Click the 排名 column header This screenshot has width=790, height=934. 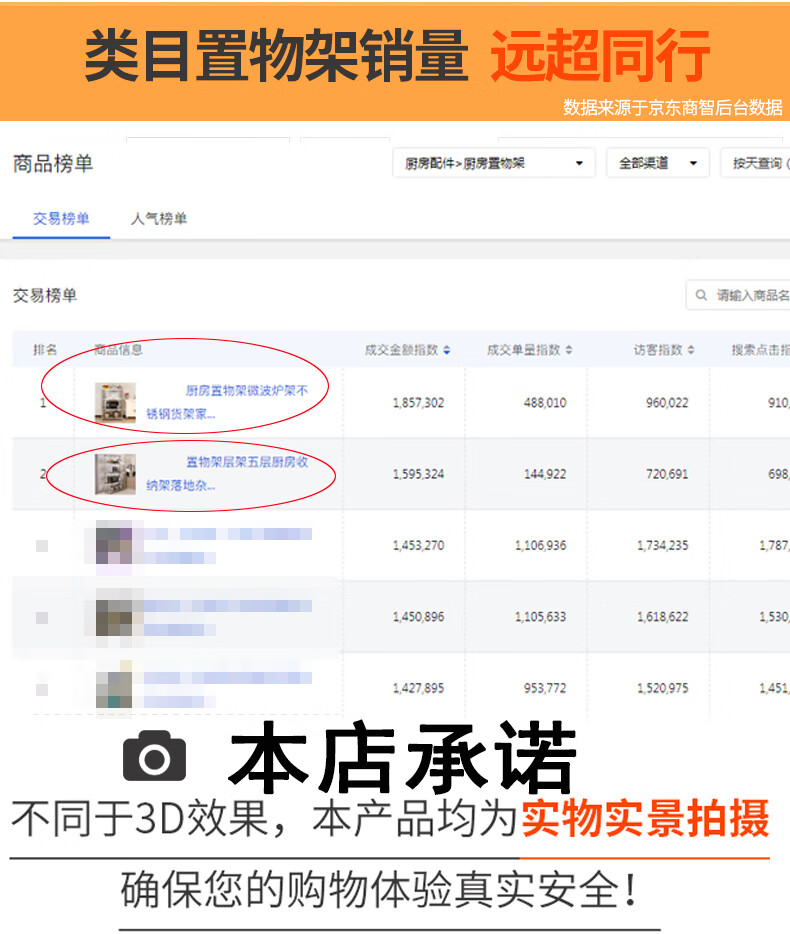pyautogui.click(x=45, y=350)
